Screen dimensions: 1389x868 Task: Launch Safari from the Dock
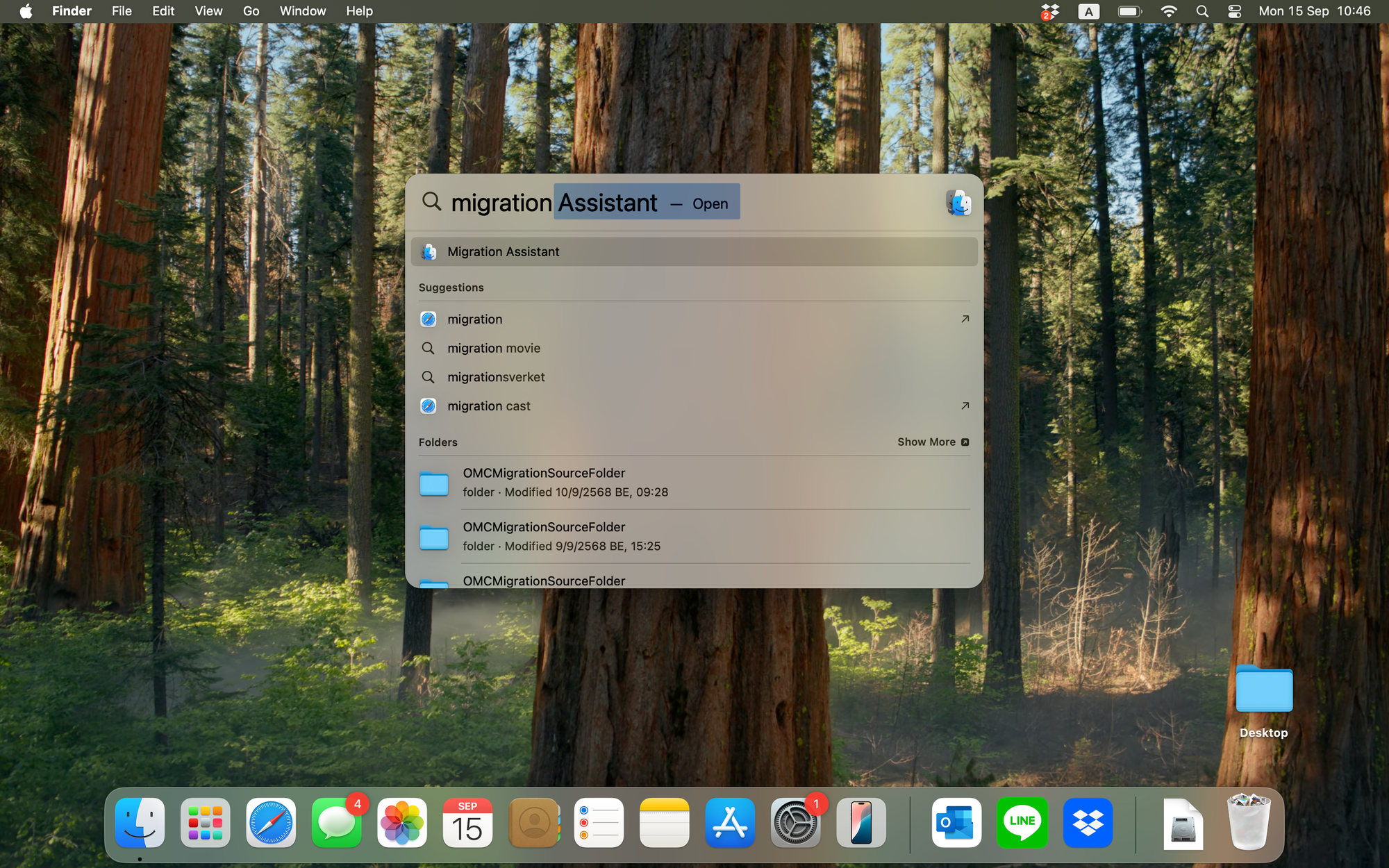[x=271, y=823]
